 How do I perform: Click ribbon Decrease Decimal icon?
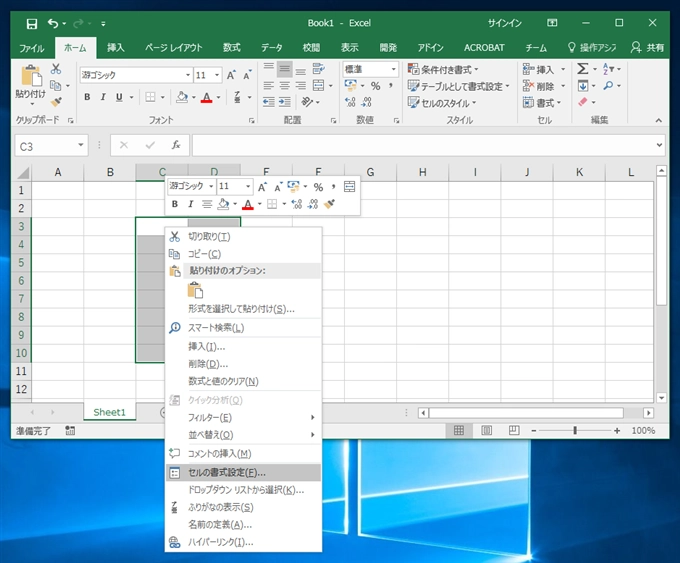tap(366, 102)
